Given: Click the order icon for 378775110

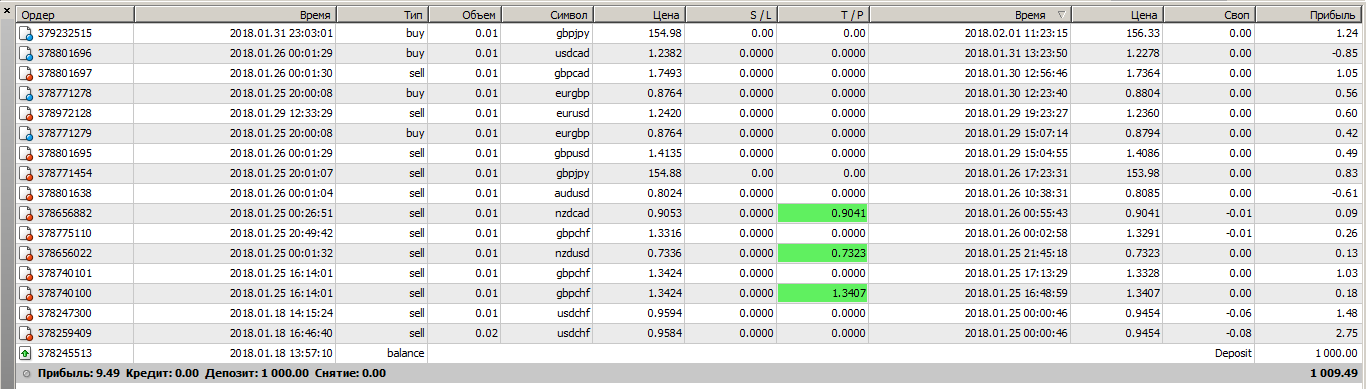Looking at the screenshot, I should [x=26, y=233].
